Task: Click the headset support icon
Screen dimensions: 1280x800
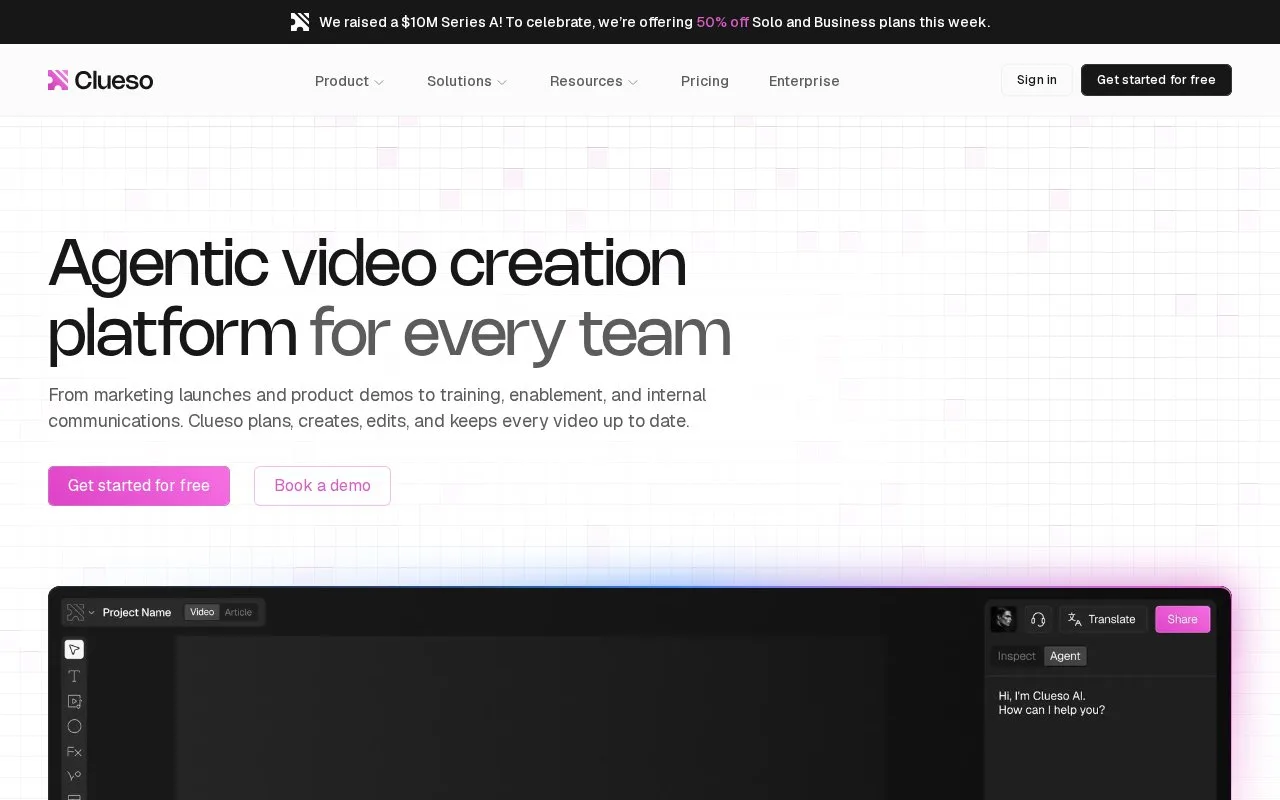Action: (1038, 619)
